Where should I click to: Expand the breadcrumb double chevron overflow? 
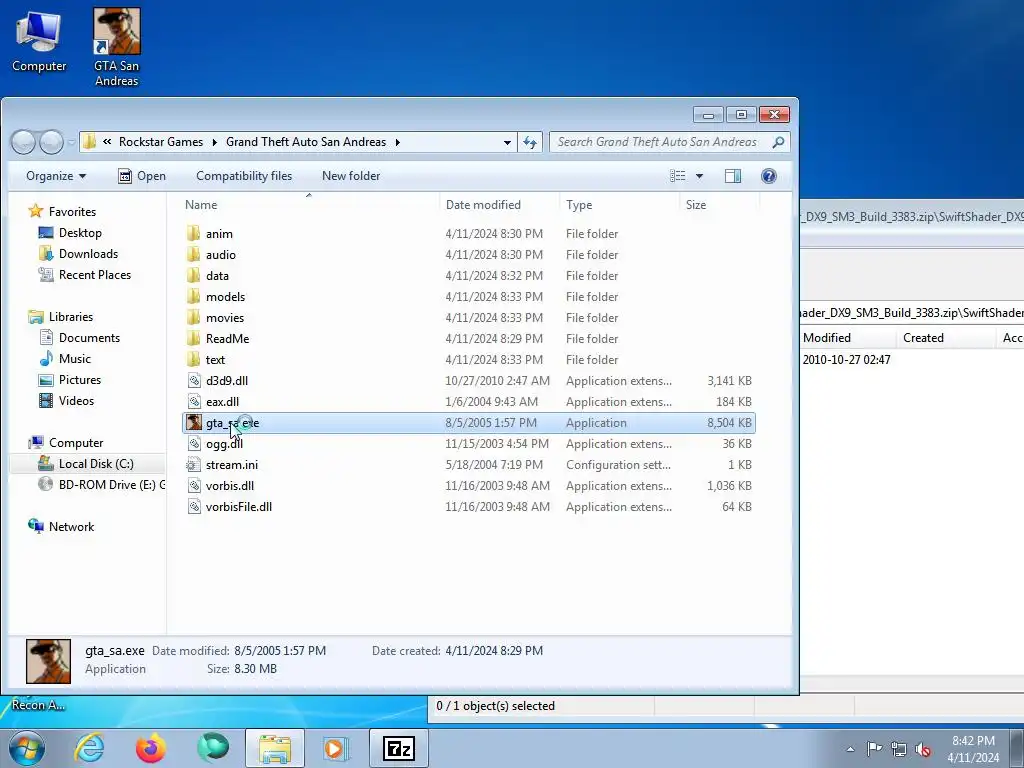(107, 142)
